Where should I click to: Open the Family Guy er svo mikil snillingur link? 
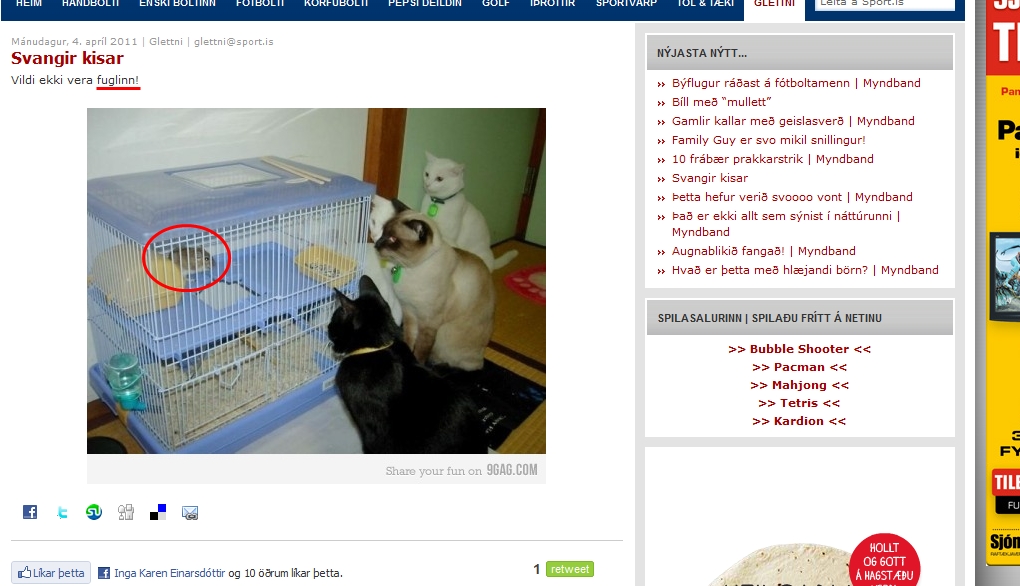point(768,140)
